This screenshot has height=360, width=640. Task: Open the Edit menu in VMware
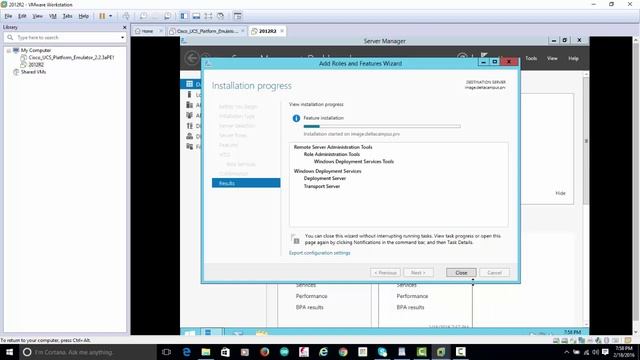22,16
